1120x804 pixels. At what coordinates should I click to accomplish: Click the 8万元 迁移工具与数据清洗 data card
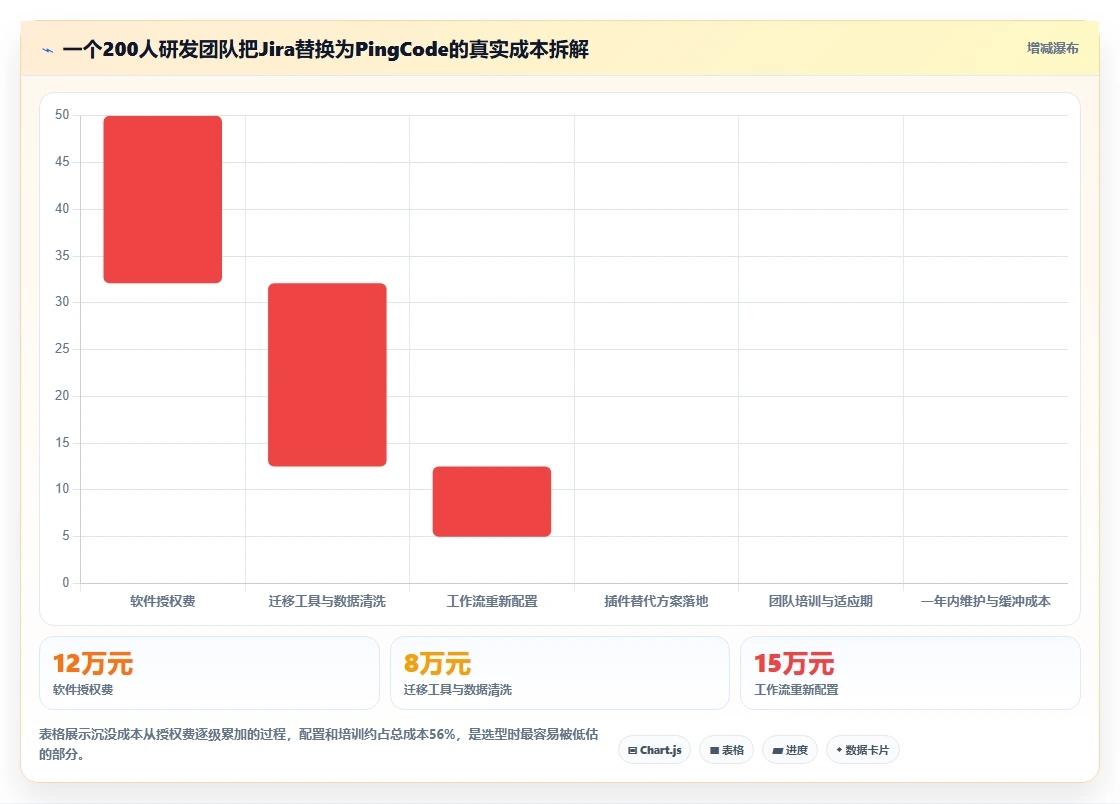(560, 673)
